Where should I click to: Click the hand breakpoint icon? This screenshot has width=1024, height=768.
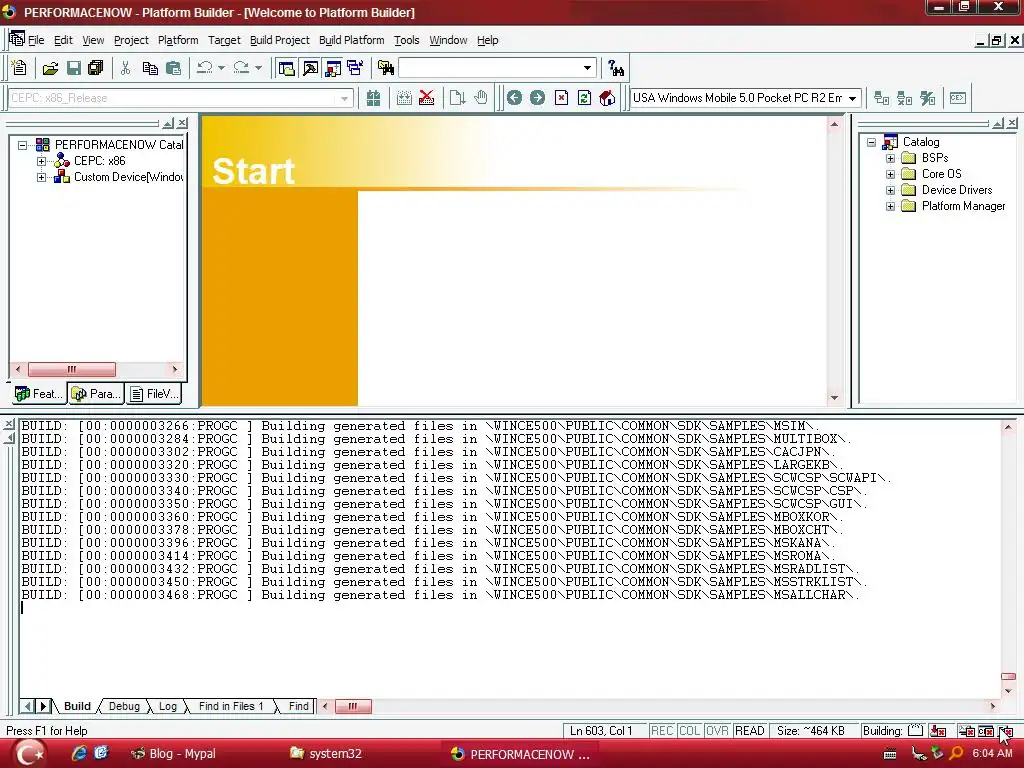pyautogui.click(x=481, y=98)
